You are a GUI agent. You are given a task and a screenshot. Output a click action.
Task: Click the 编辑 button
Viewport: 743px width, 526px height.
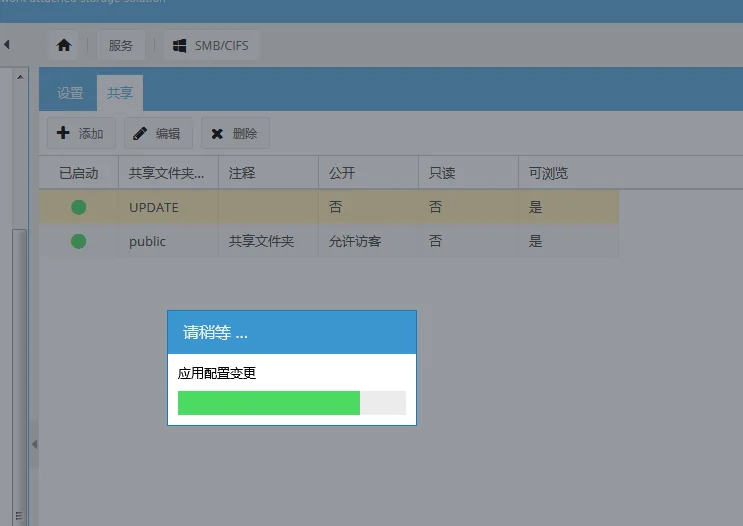point(158,133)
